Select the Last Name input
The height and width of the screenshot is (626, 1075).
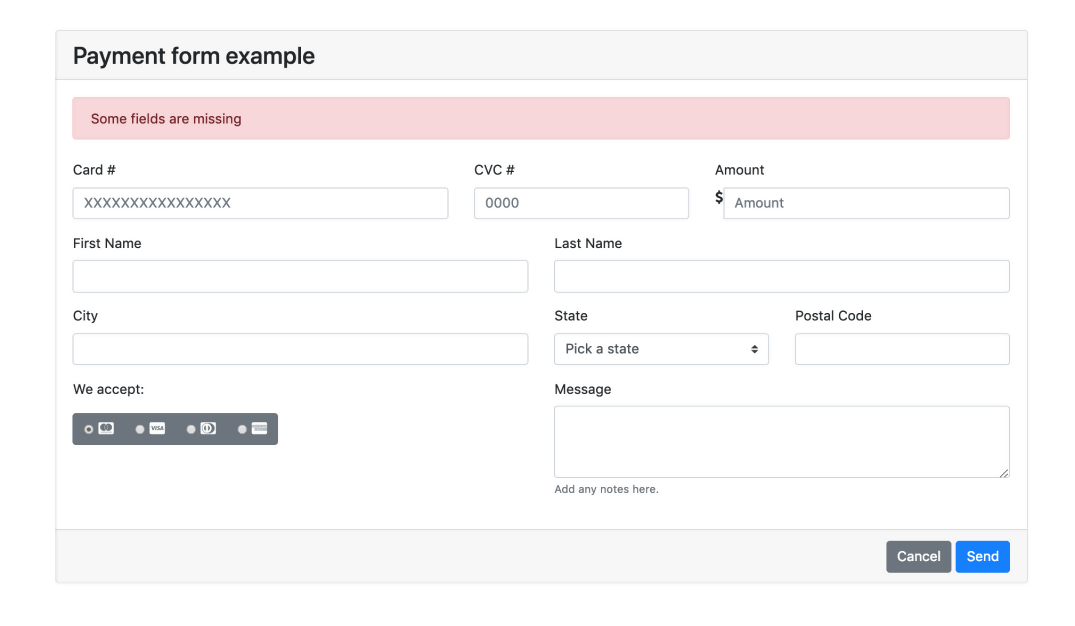pos(781,276)
